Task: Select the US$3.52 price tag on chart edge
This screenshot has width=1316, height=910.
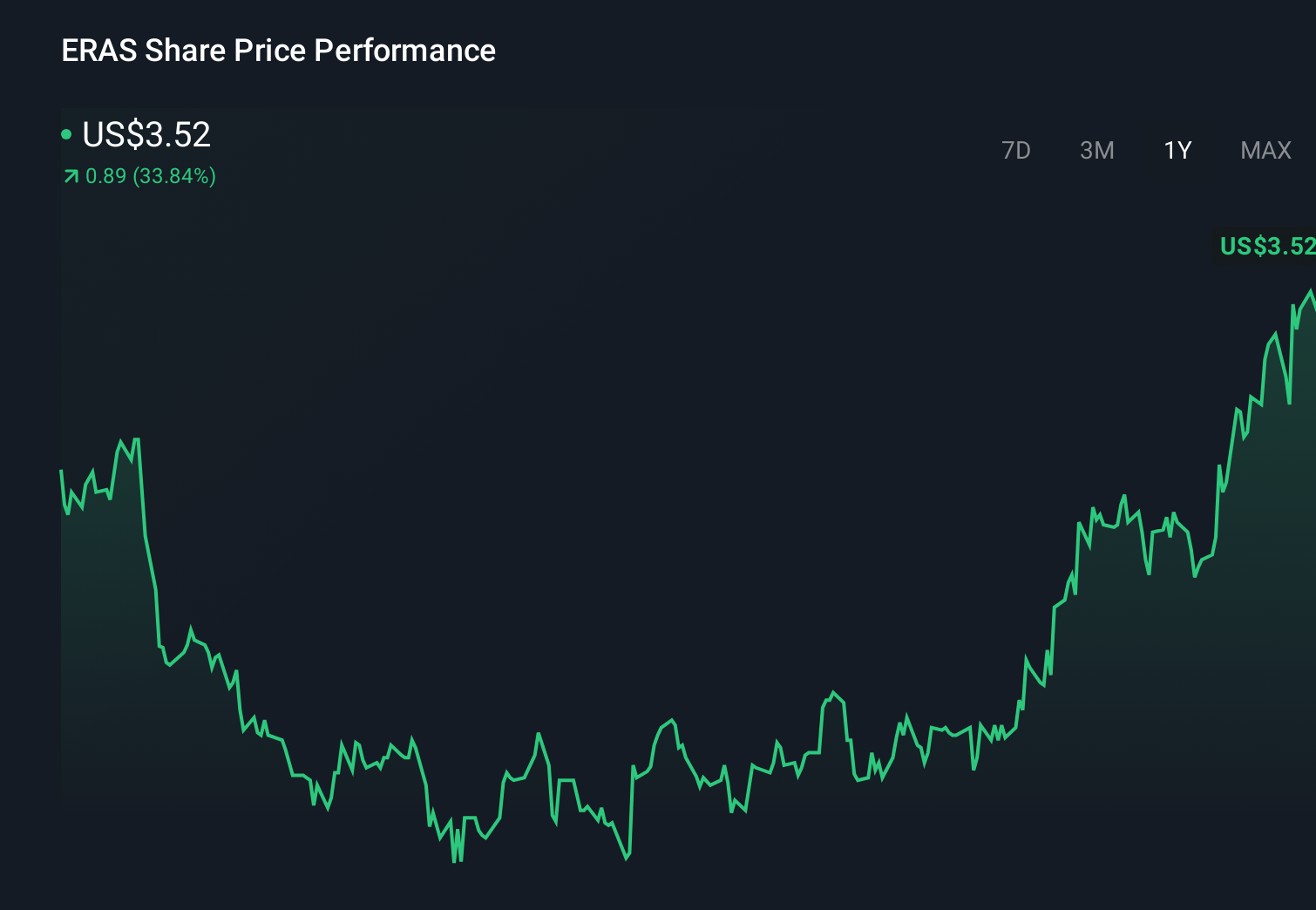Action: (x=1265, y=247)
